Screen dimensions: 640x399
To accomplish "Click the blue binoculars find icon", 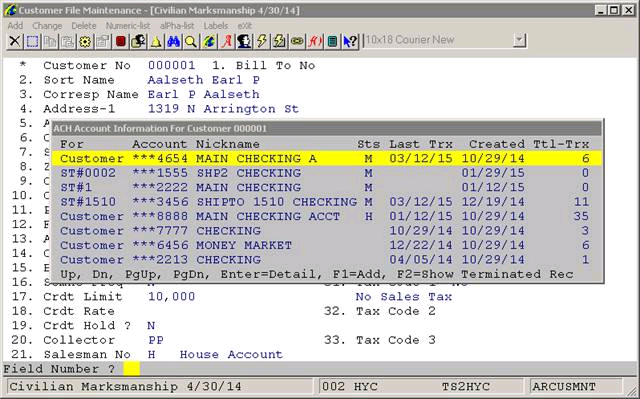I will click(x=173, y=41).
